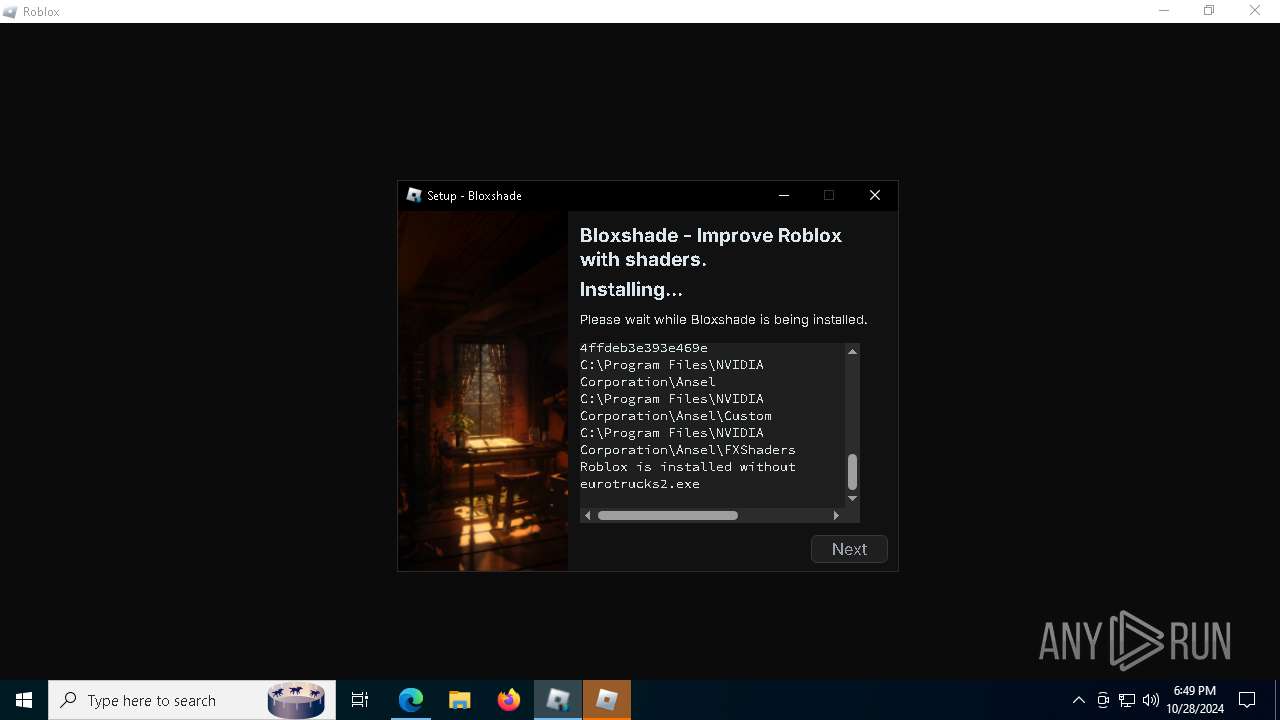Click the log line 'Corporation\Ansel\Custom'
The image size is (1280, 720).
point(676,416)
